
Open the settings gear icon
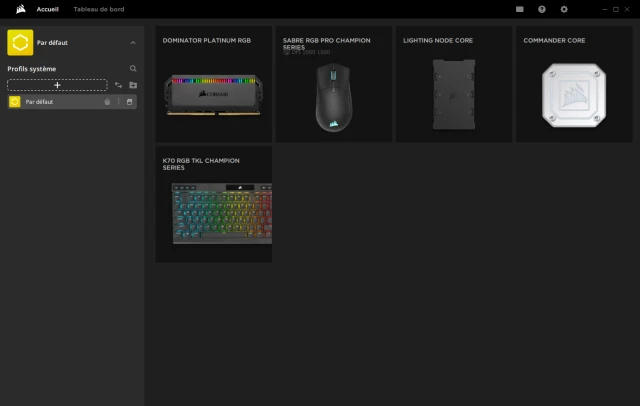564,9
